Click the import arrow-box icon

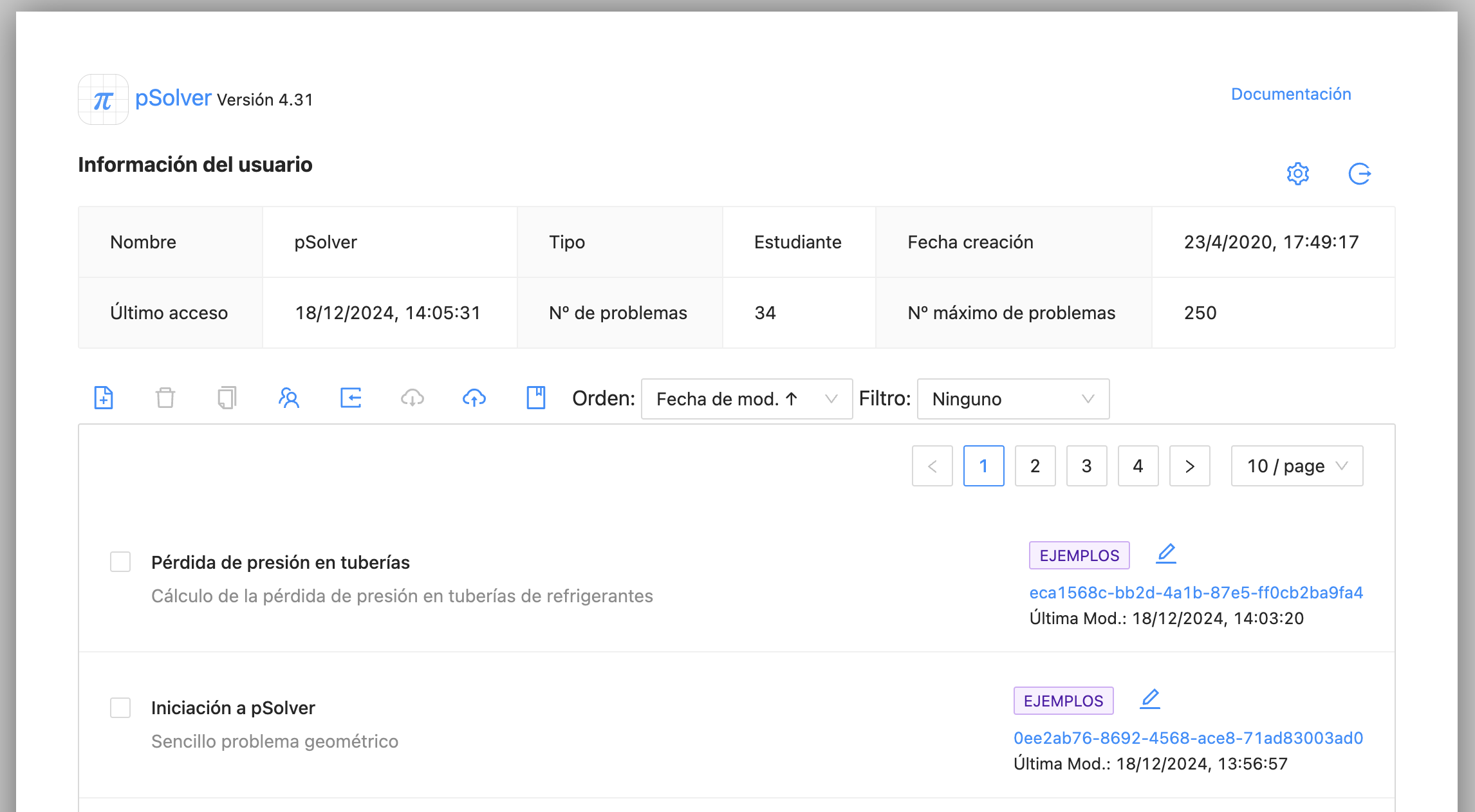pos(351,398)
